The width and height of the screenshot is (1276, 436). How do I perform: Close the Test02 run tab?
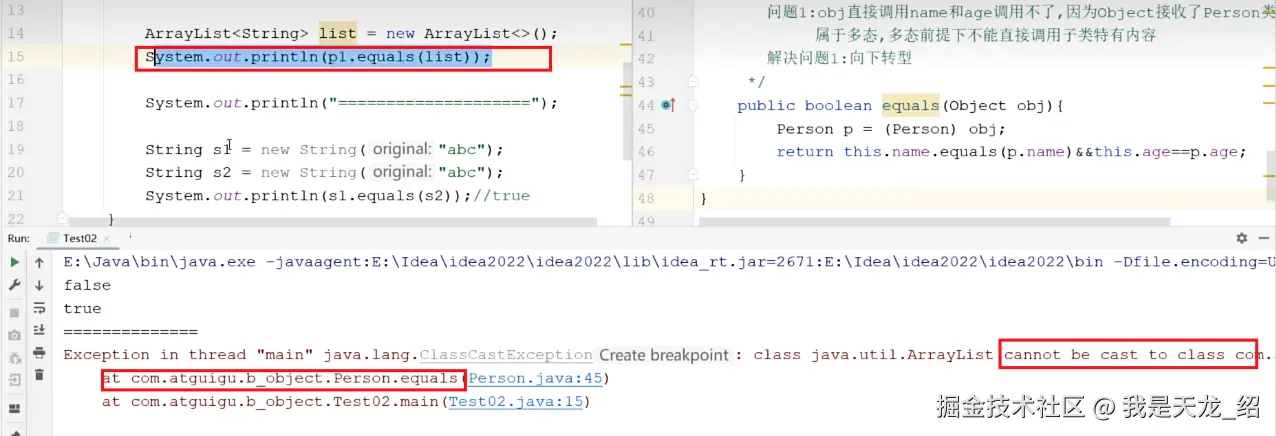[108, 239]
